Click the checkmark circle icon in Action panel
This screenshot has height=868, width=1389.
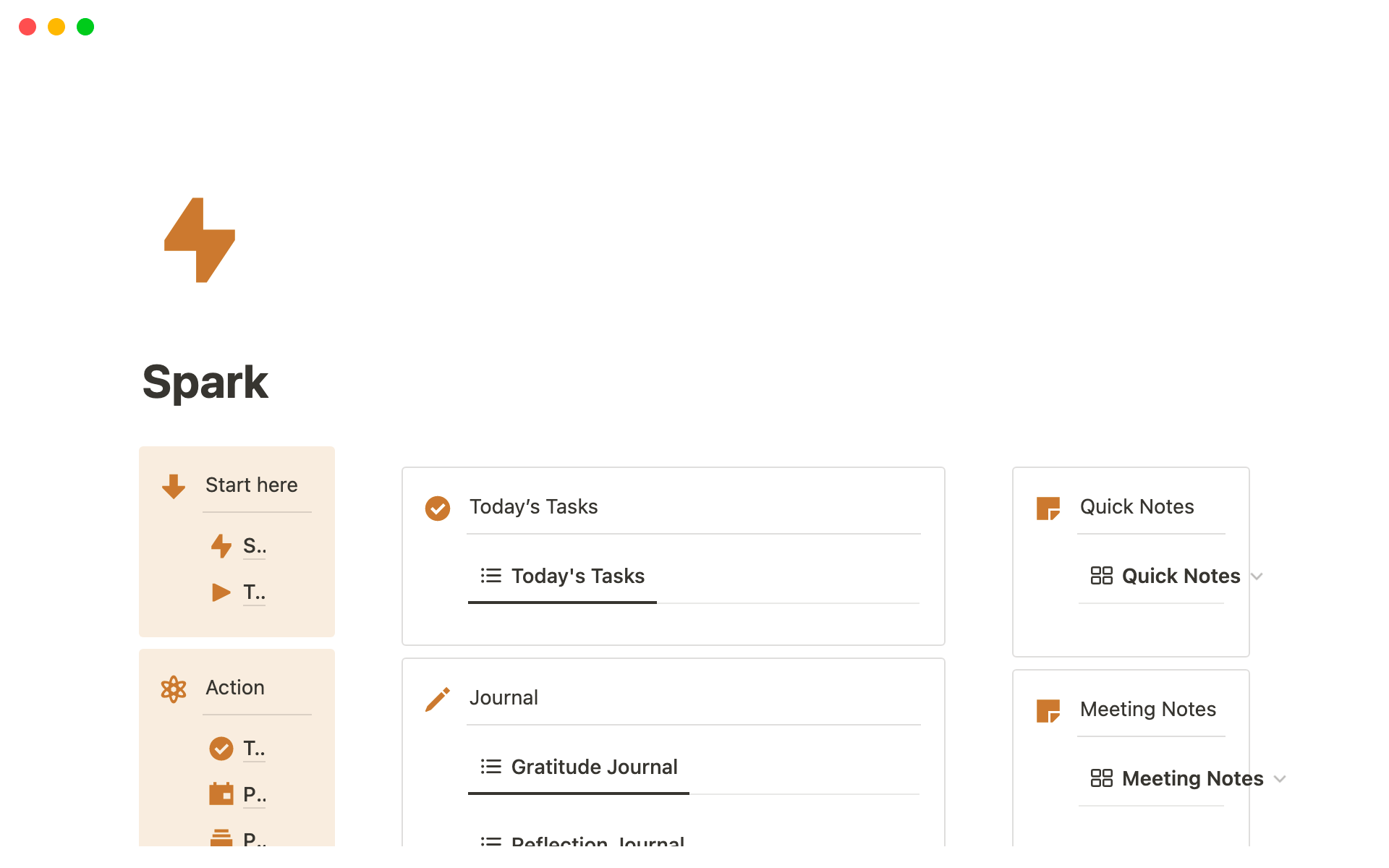[221, 749]
